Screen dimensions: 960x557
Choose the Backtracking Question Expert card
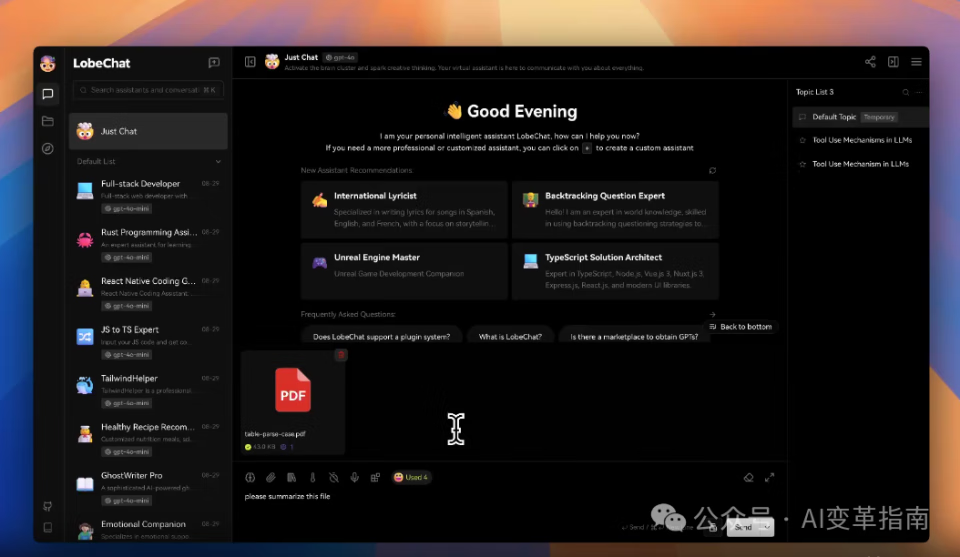point(615,209)
